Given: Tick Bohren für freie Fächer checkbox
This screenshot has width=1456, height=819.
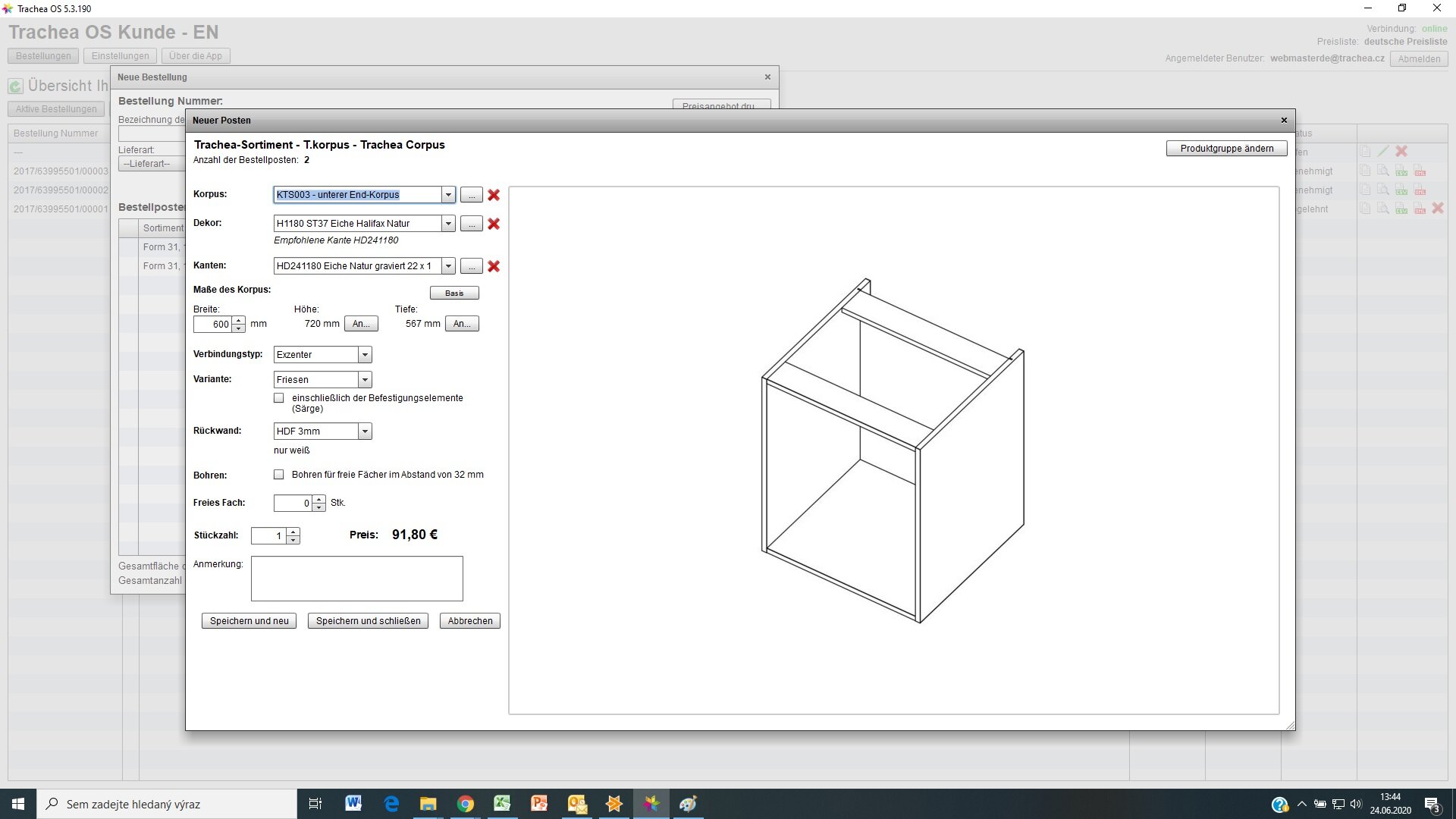Looking at the screenshot, I should pyautogui.click(x=279, y=475).
